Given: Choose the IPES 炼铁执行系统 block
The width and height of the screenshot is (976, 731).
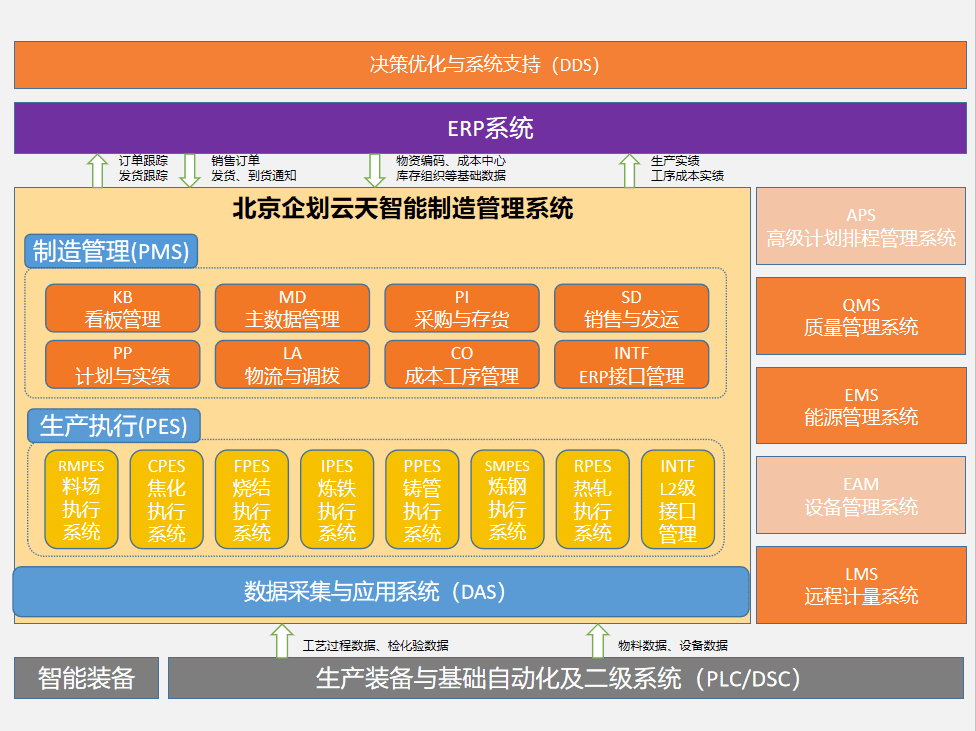Looking at the screenshot, I should (337, 499).
